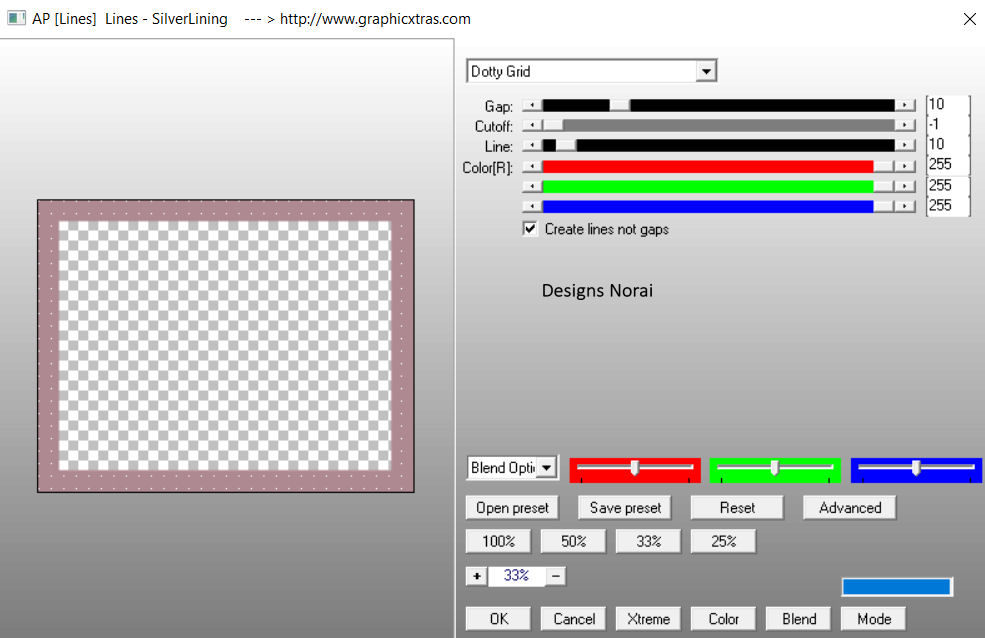985x638 pixels.
Task: Click the Line slider right arrow
Action: (x=905, y=146)
